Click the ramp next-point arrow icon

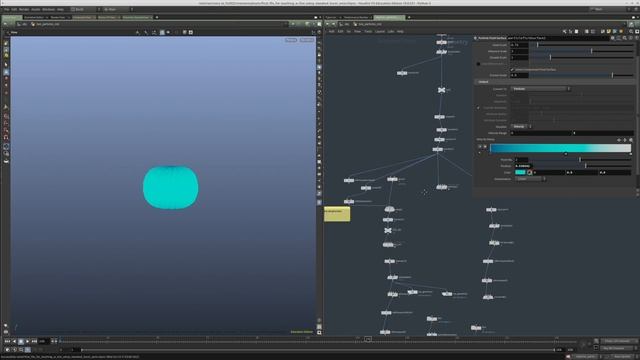(625, 140)
